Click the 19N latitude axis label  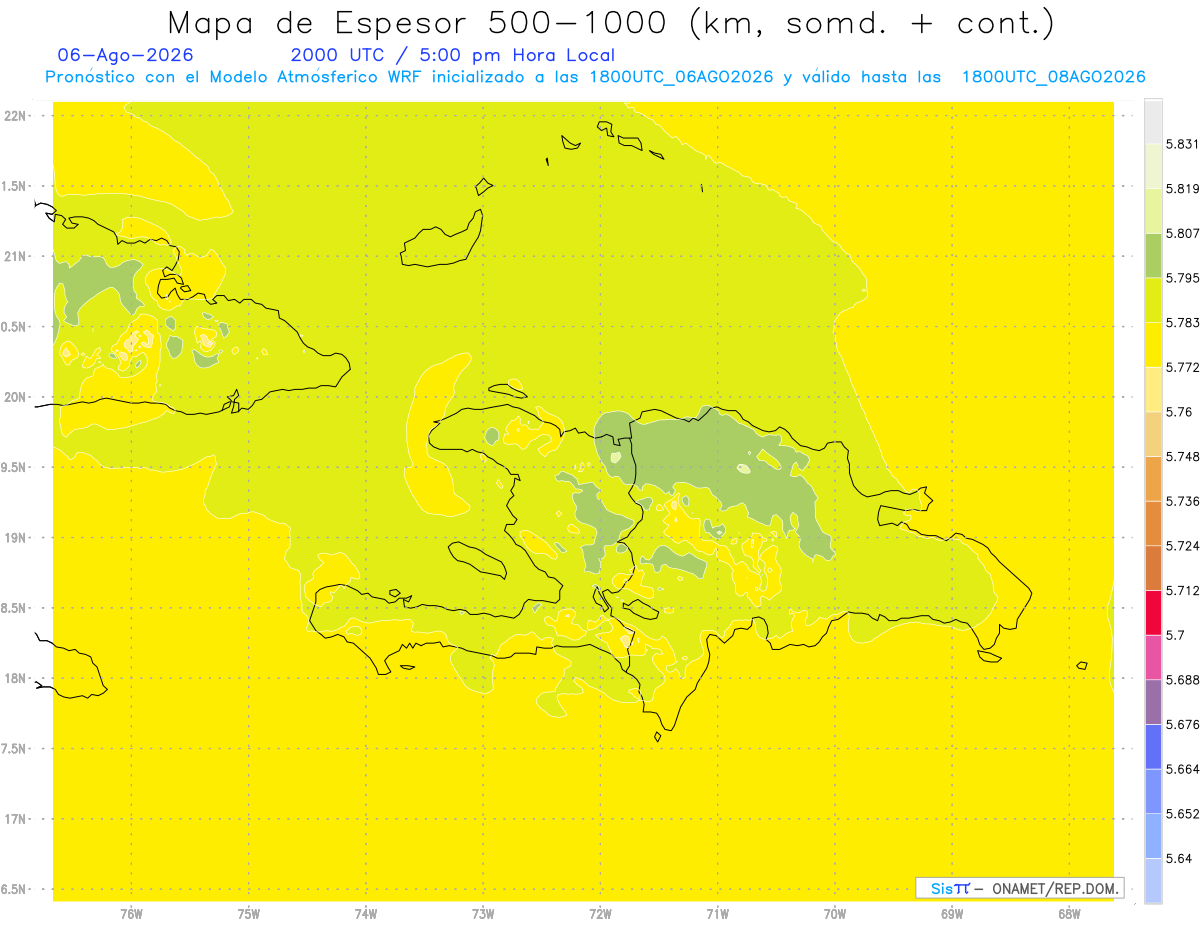(14, 537)
